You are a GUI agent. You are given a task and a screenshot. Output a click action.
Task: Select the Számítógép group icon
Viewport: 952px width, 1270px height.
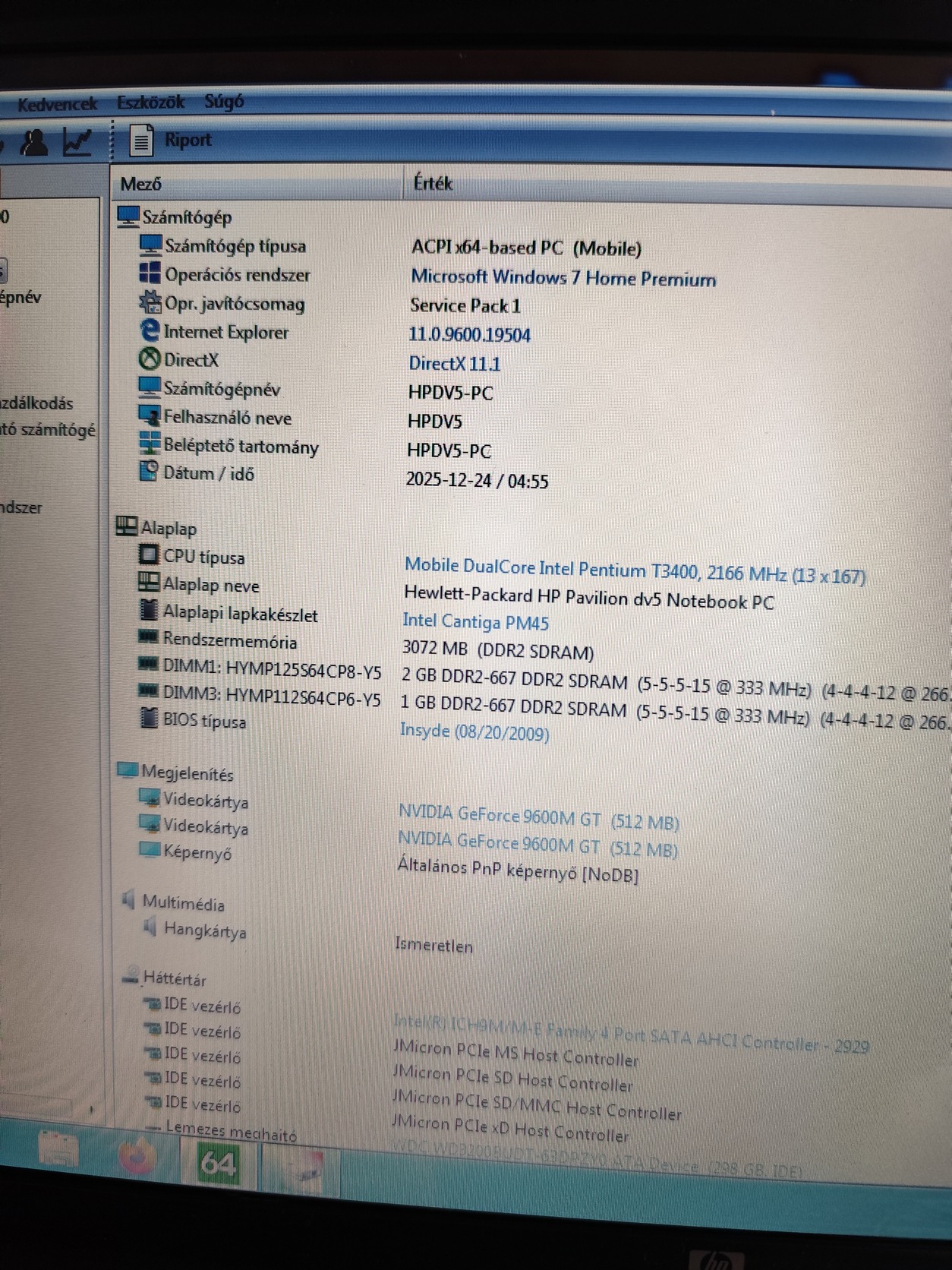point(128,216)
